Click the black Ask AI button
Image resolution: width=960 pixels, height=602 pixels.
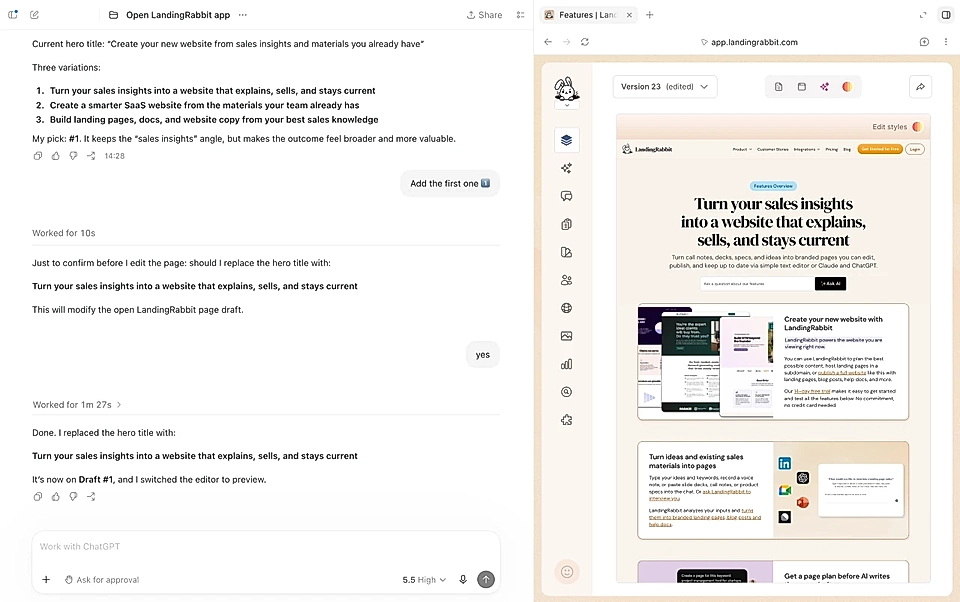coord(830,284)
